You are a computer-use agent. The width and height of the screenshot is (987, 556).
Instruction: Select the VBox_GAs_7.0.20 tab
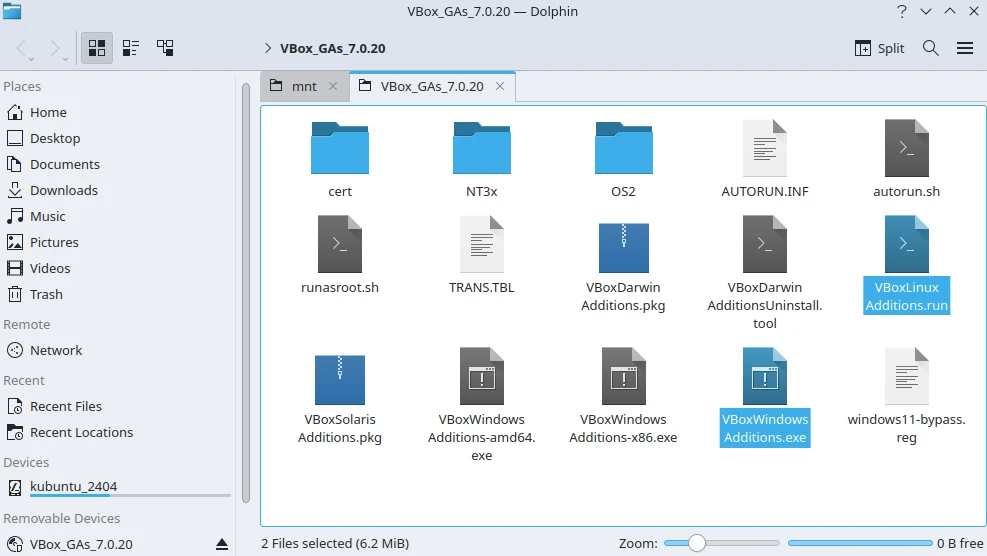[x=432, y=86]
